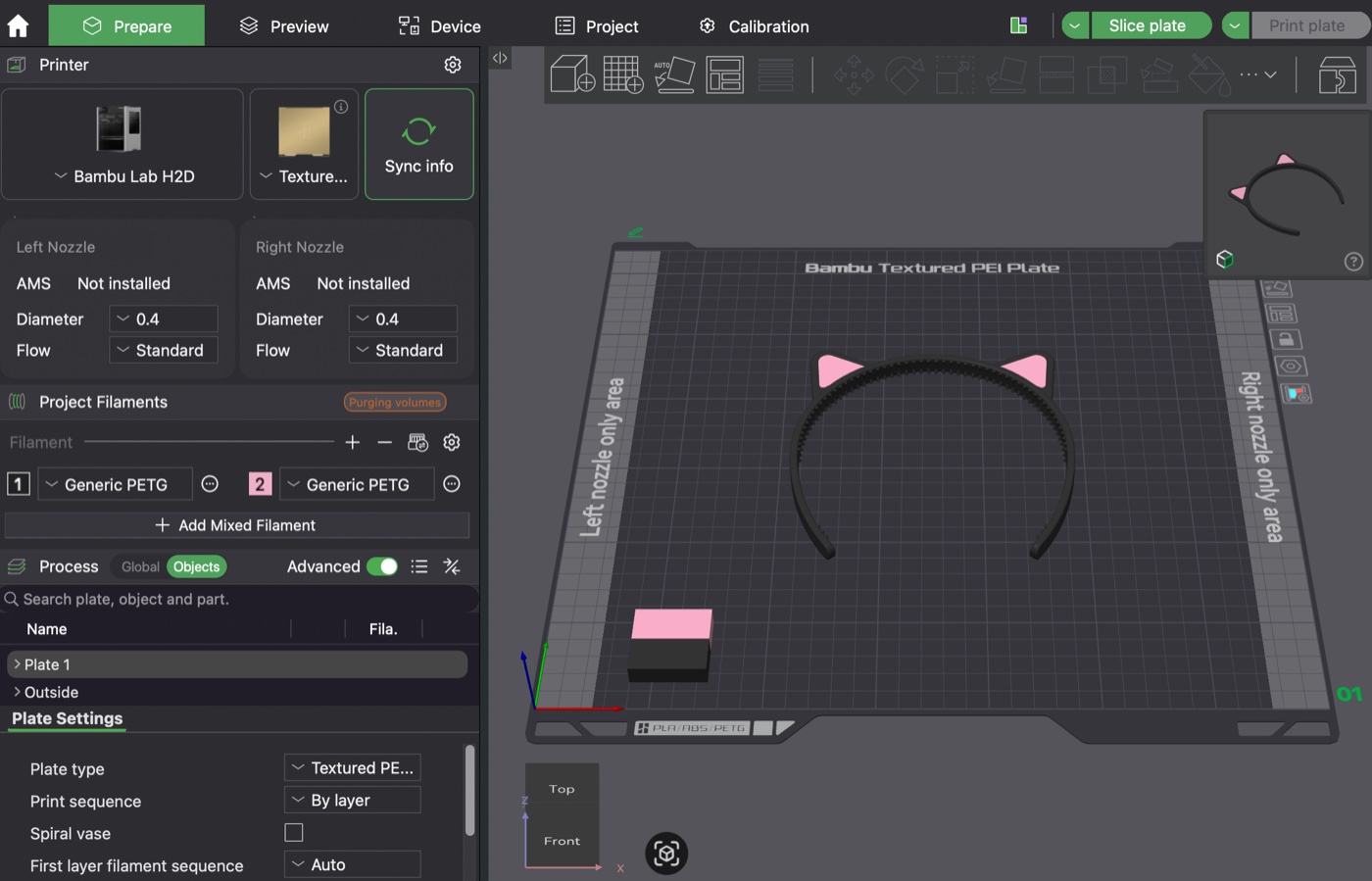Screen dimensions: 1372x881
Task: Open the Device tab
Action: point(440,26)
